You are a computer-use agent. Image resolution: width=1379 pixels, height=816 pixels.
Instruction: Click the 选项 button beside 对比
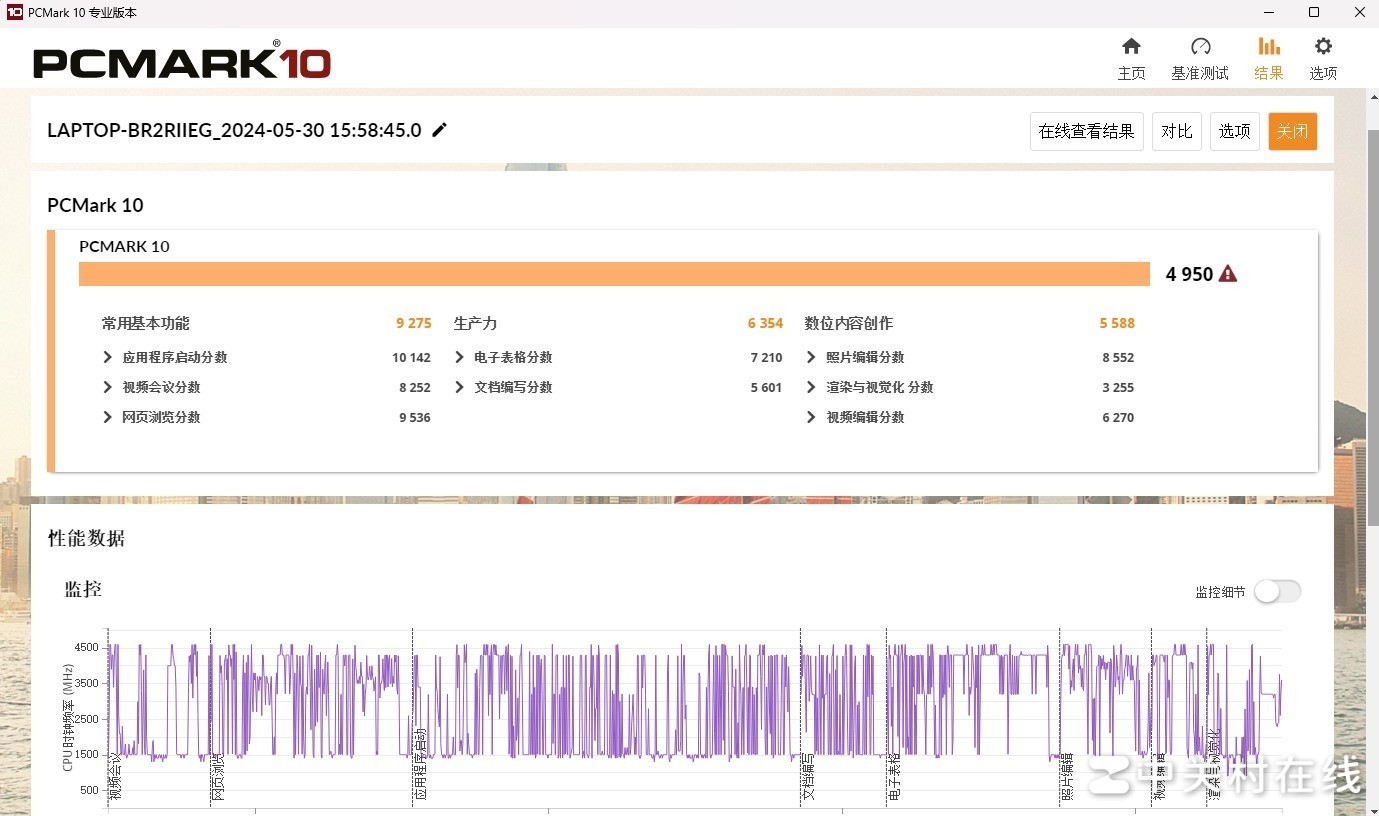click(1234, 132)
